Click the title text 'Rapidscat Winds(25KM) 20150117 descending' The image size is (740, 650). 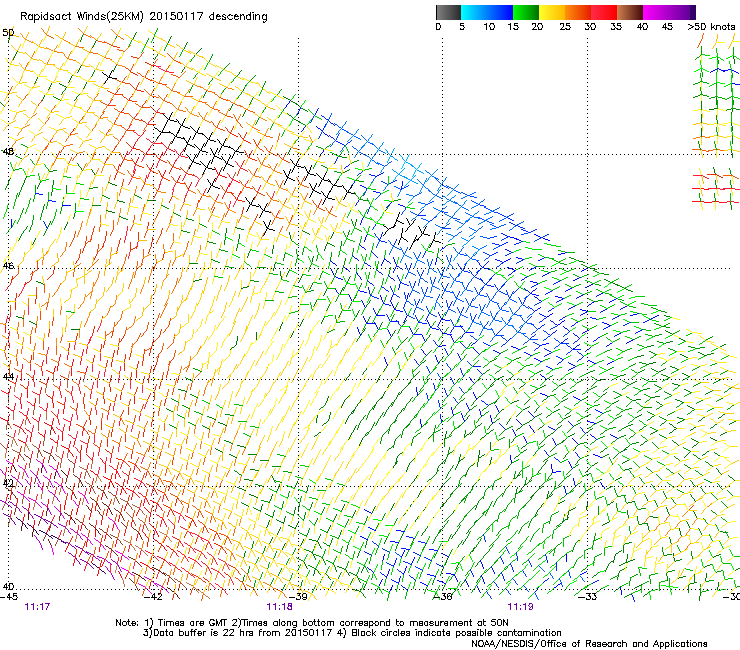(143, 17)
